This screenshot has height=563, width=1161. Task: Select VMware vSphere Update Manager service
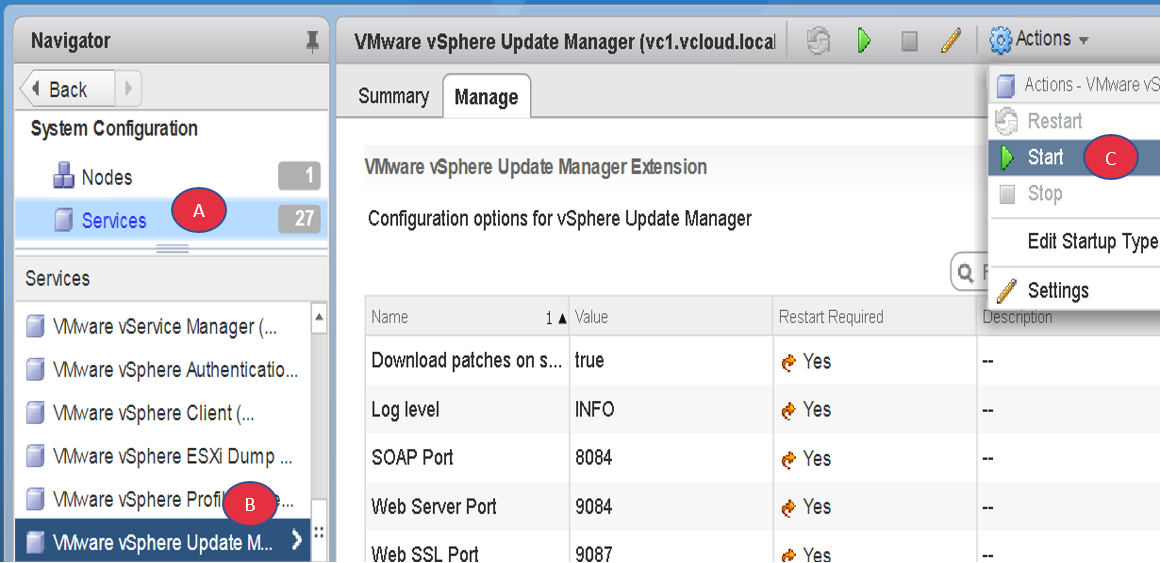[163, 542]
